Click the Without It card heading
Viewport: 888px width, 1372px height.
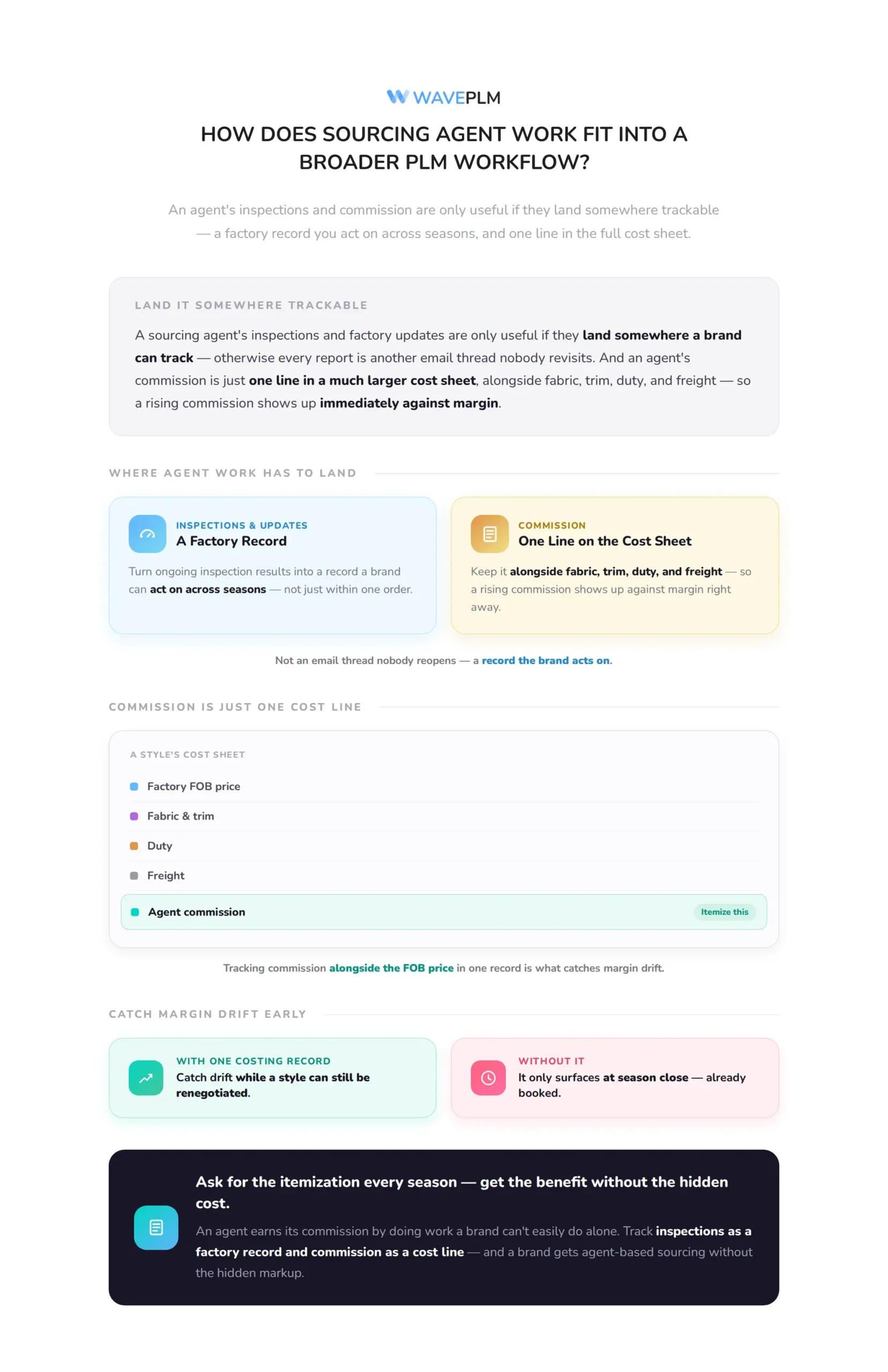coord(551,1061)
